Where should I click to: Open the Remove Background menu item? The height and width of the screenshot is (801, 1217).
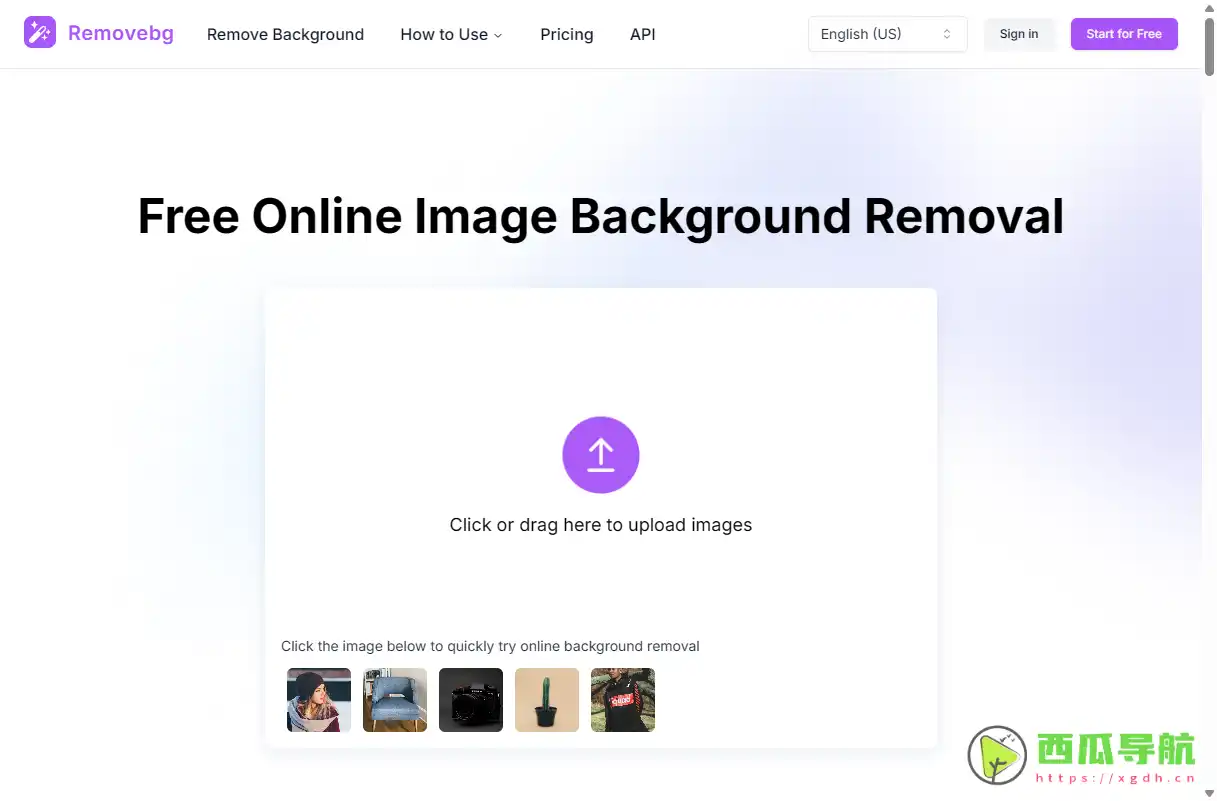tap(285, 34)
